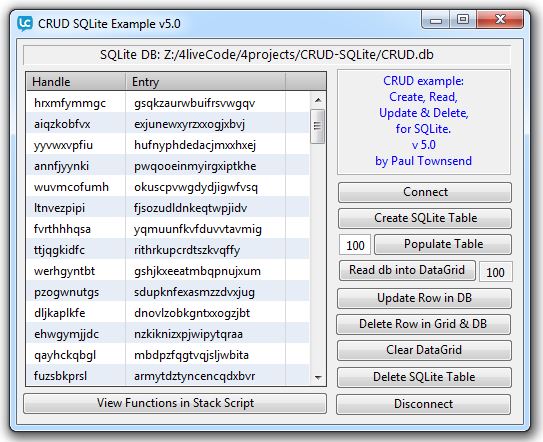Viewport: 543px width, 442px height.
Task: Click the Handle column header
Action: (75, 82)
